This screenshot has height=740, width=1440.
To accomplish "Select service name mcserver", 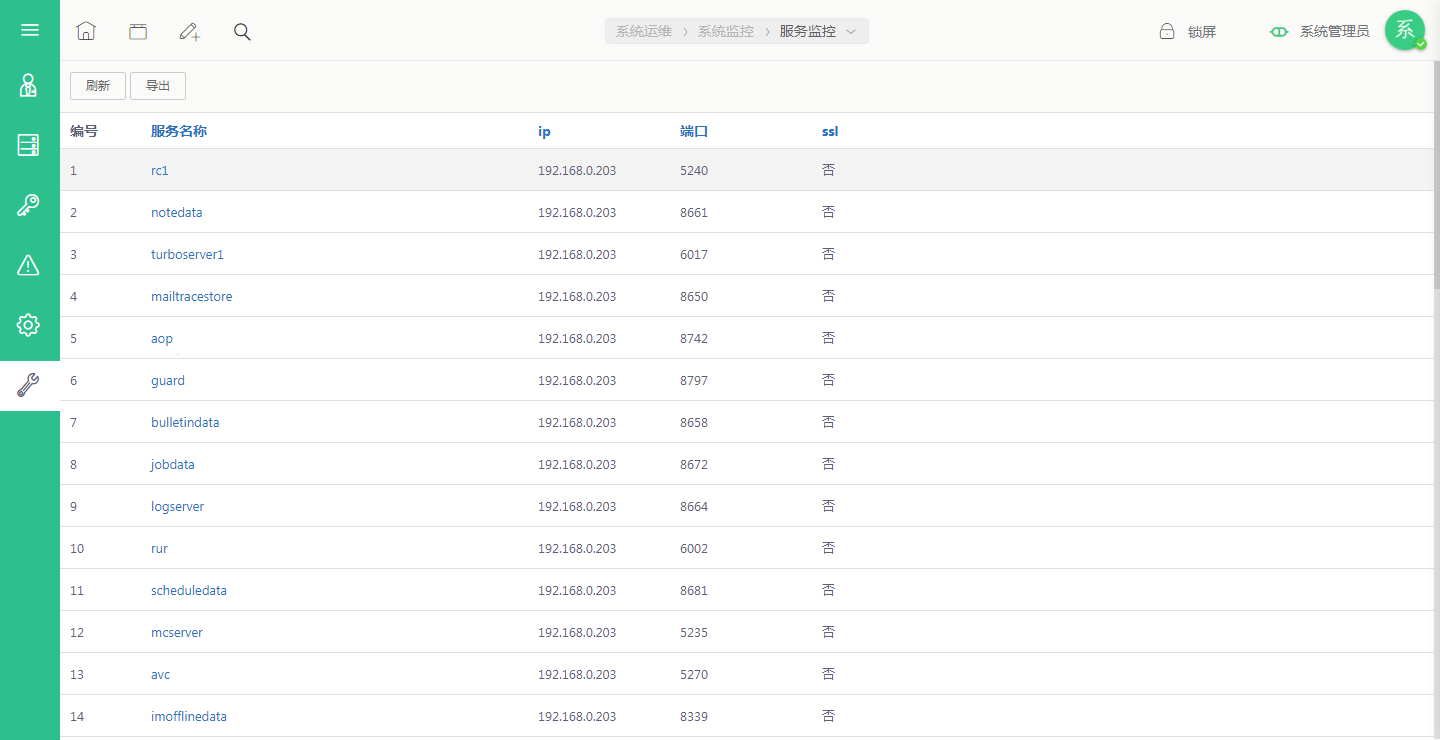I will point(177,633).
